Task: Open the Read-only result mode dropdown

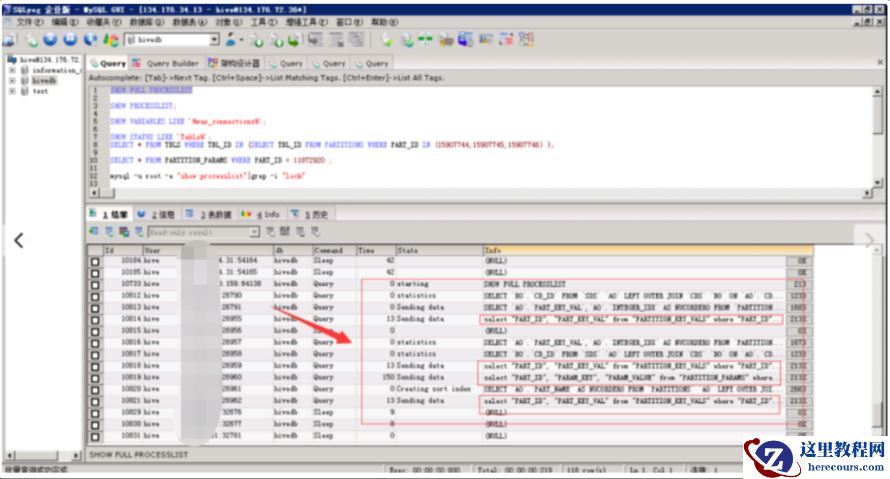Action: (254, 232)
